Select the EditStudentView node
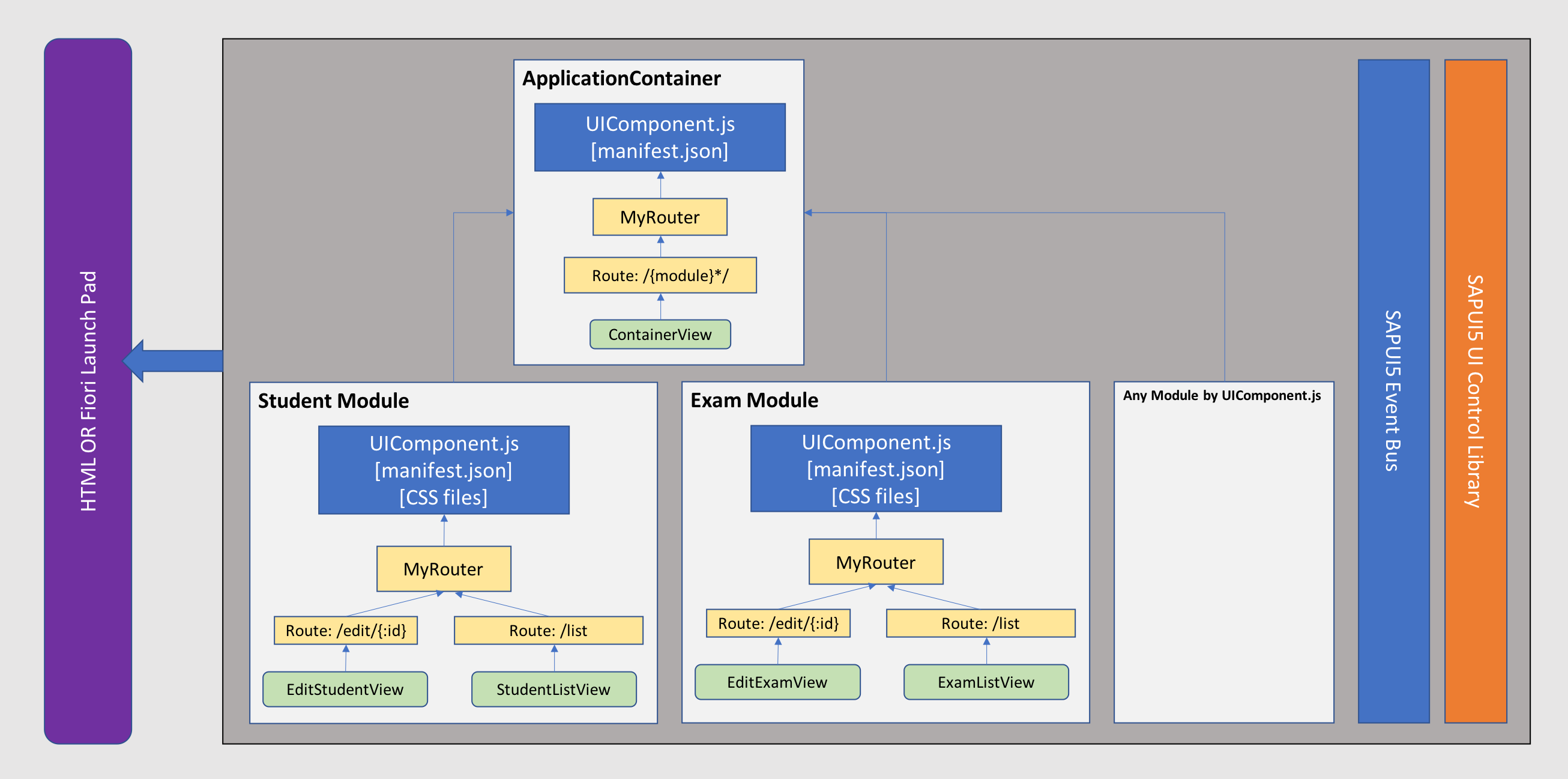Screen dimensions: 1568x779 tap(345, 689)
